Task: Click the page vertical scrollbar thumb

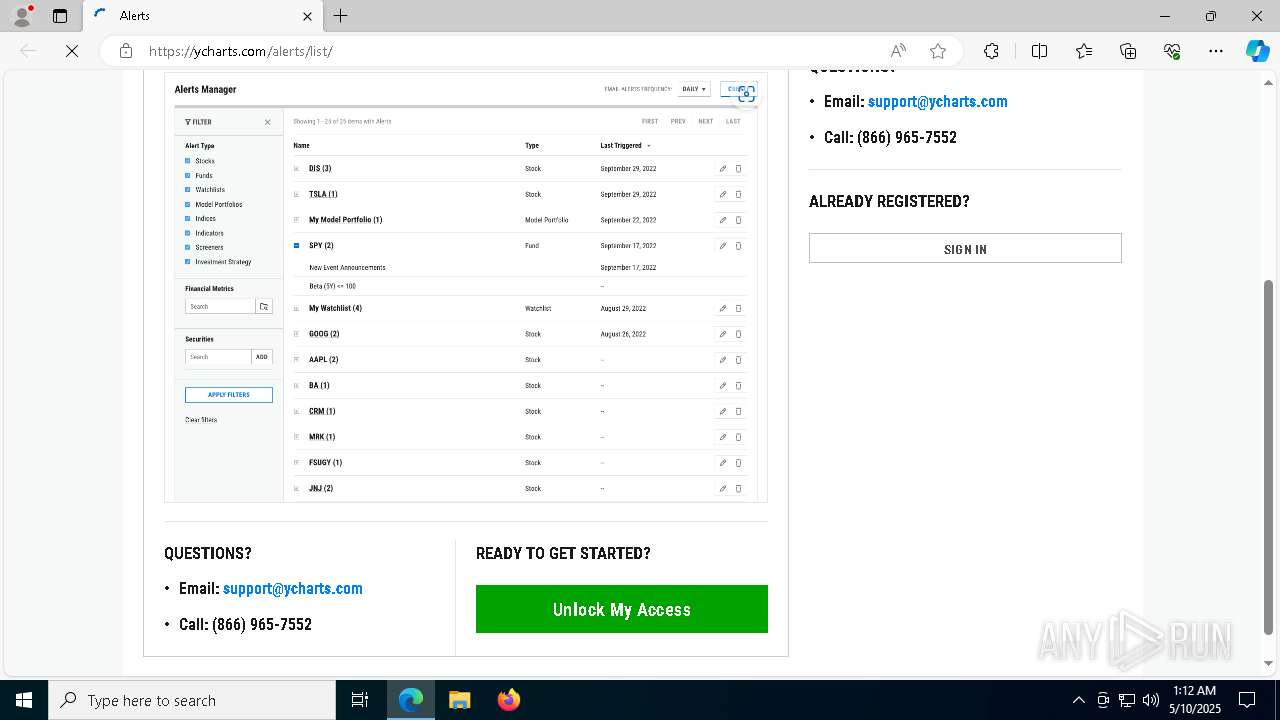Action: point(1269,457)
